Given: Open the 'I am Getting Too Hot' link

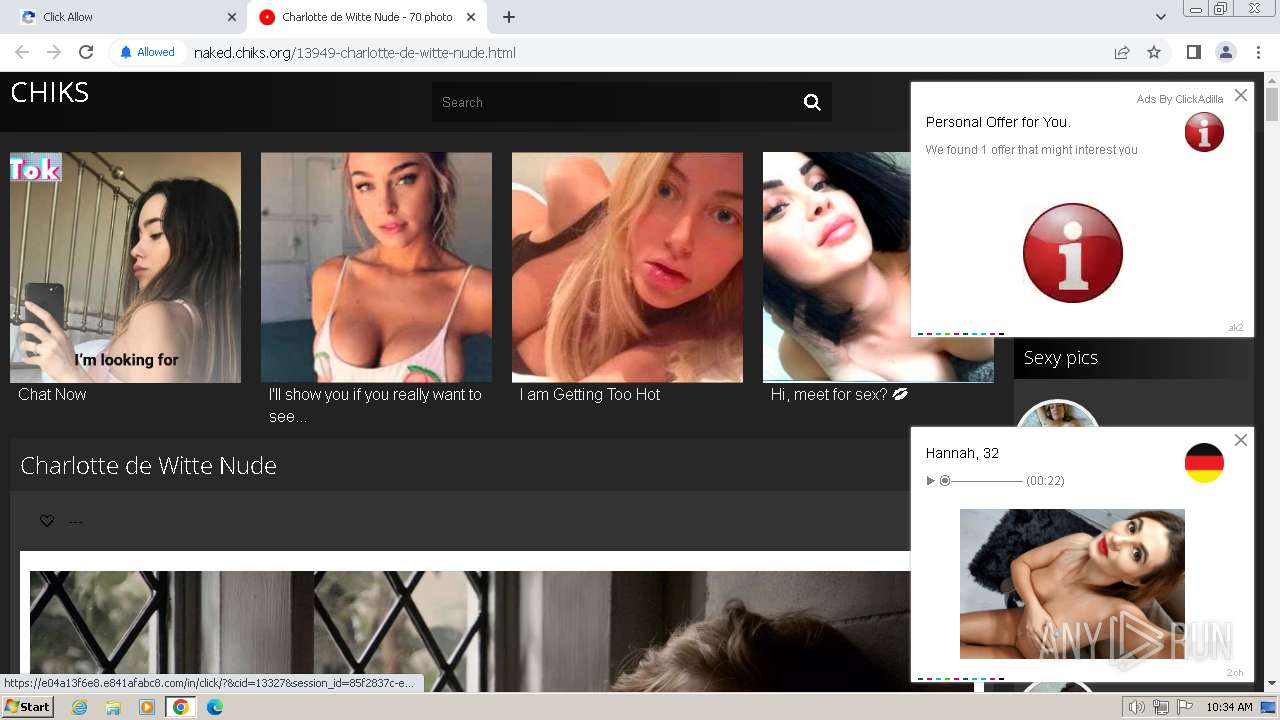Looking at the screenshot, I should click(590, 394).
